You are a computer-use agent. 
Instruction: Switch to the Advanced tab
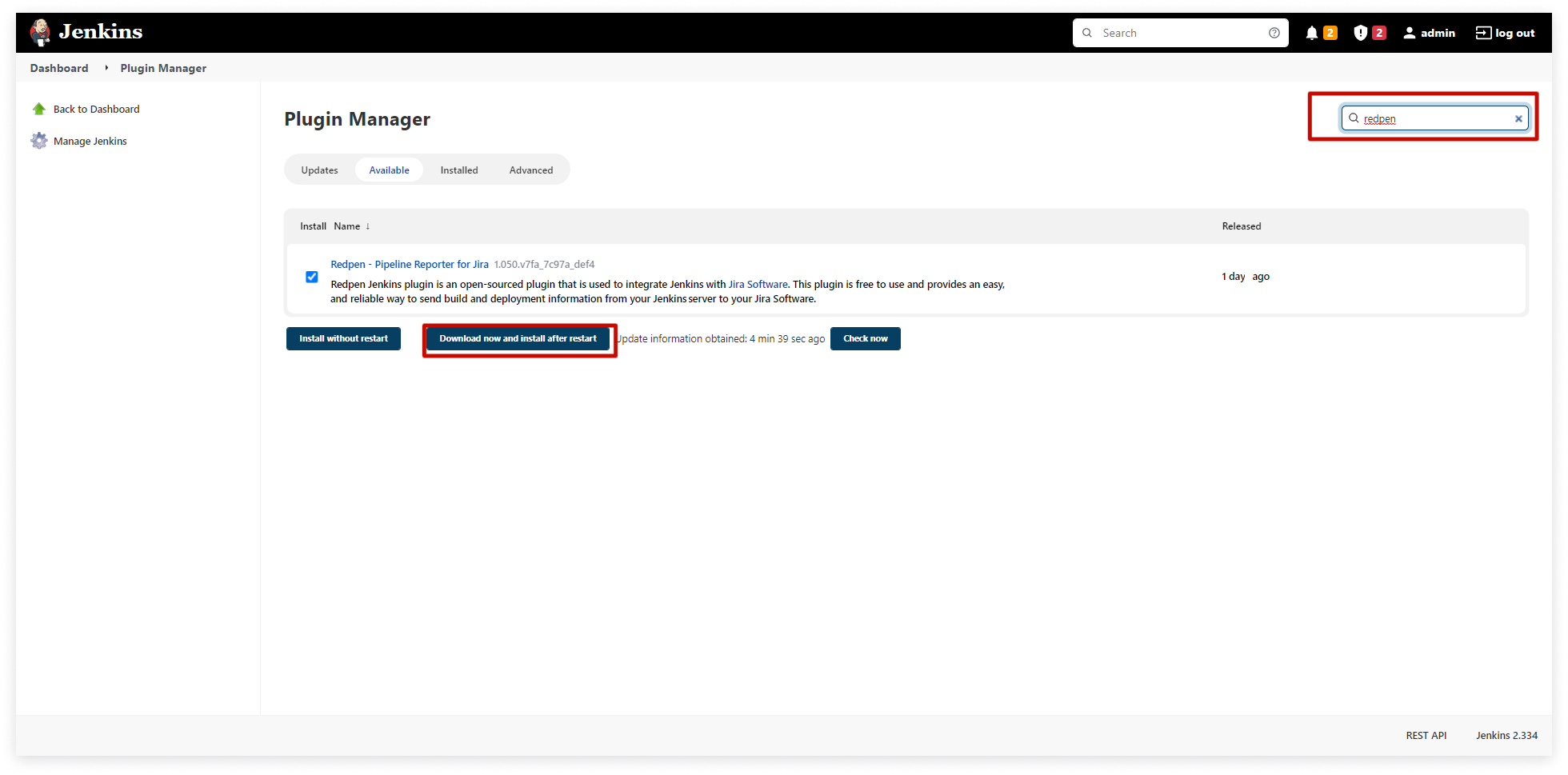click(531, 170)
